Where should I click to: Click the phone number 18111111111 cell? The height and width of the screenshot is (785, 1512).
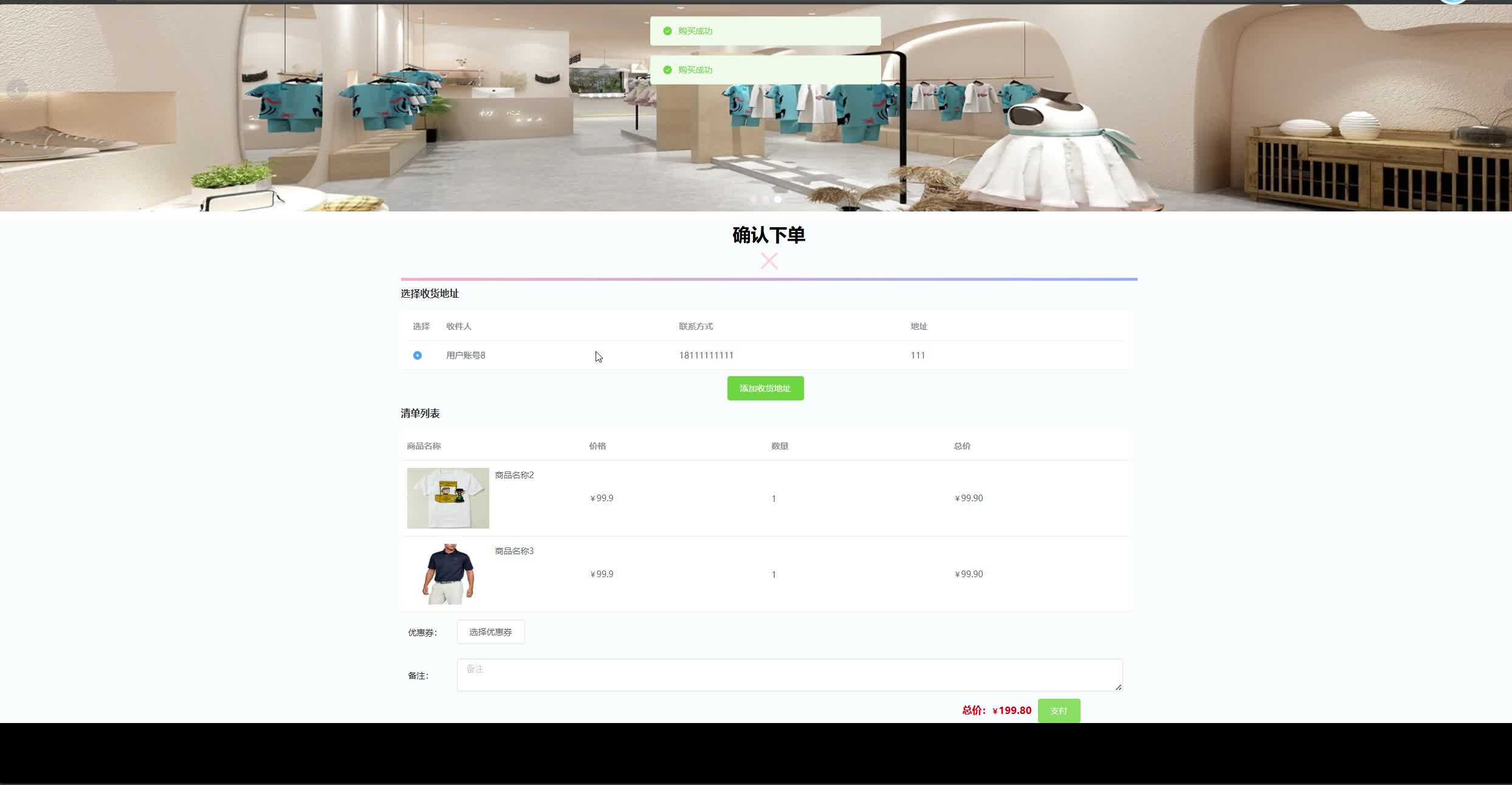pyautogui.click(x=706, y=355)
